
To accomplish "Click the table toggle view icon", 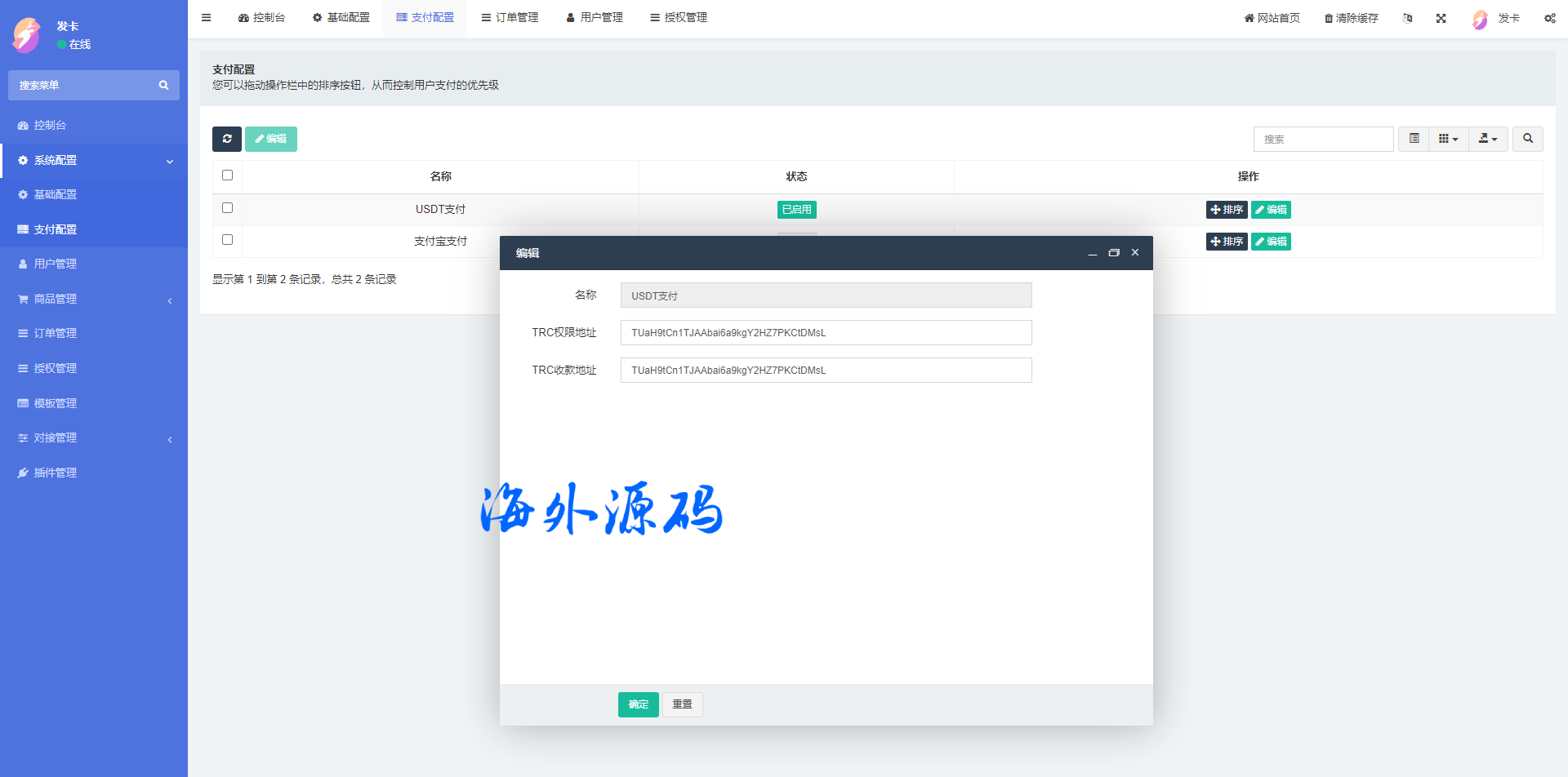I will [1414, 139].
